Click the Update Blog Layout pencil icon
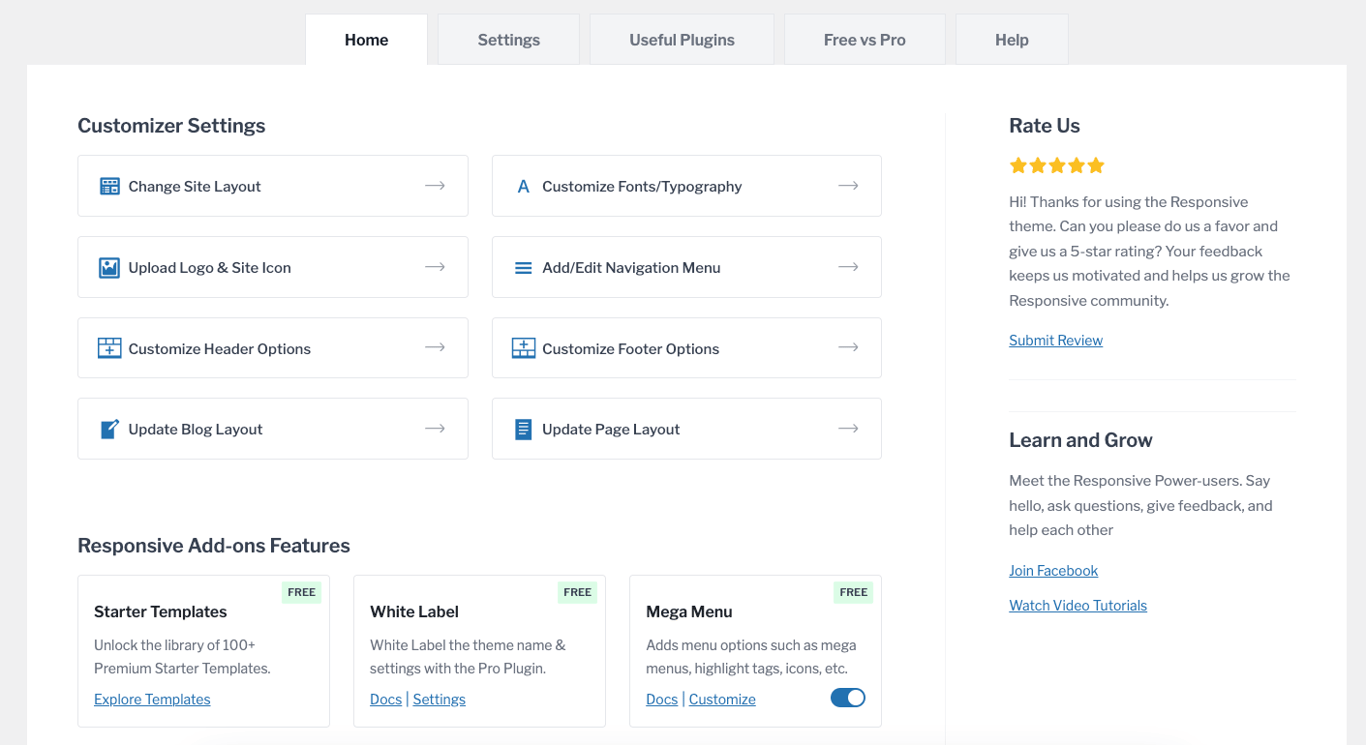 click(x=109, y=428)
